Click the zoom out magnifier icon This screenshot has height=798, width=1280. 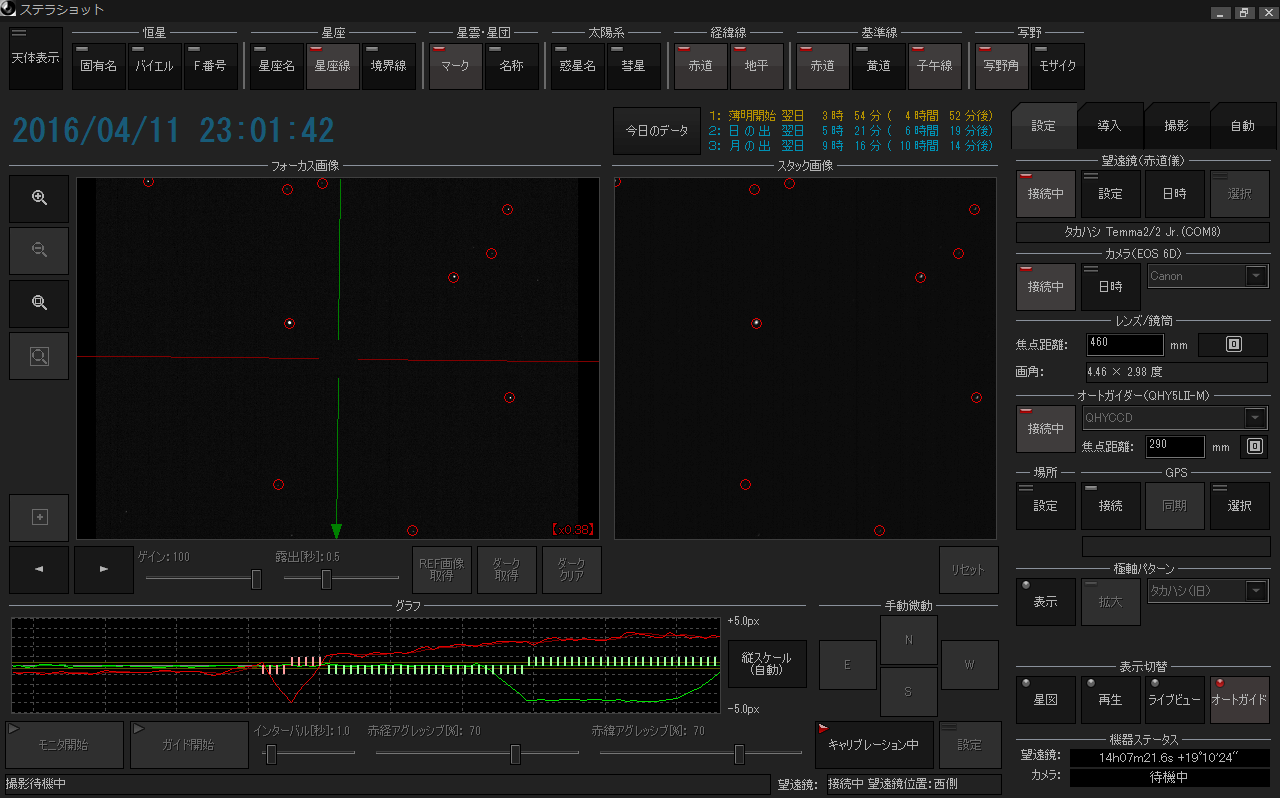pyautogui.click(x=39, y=250)
